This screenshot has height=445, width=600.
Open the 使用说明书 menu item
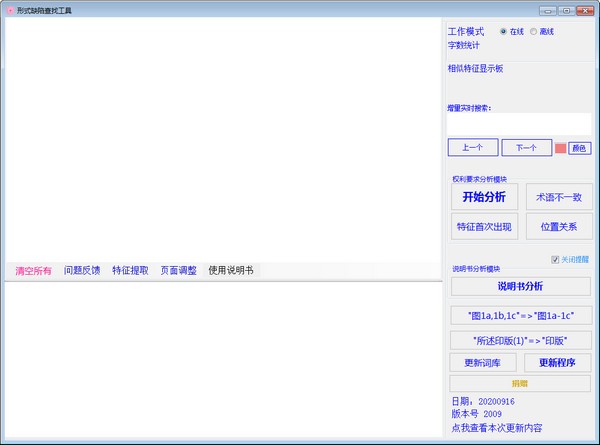tap(231, 270)
